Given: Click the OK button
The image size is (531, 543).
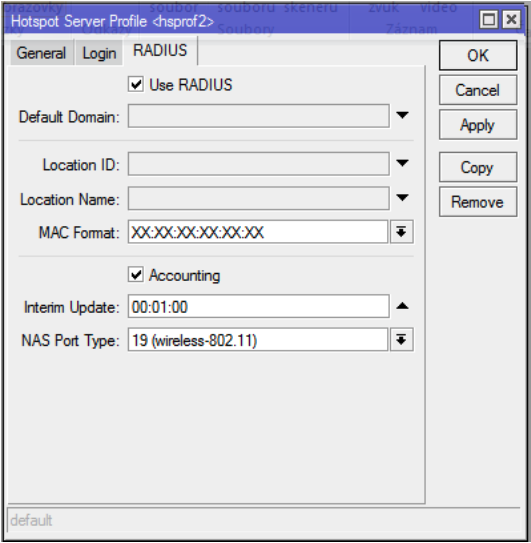Looking at the screenshot, I should point(478,55).
